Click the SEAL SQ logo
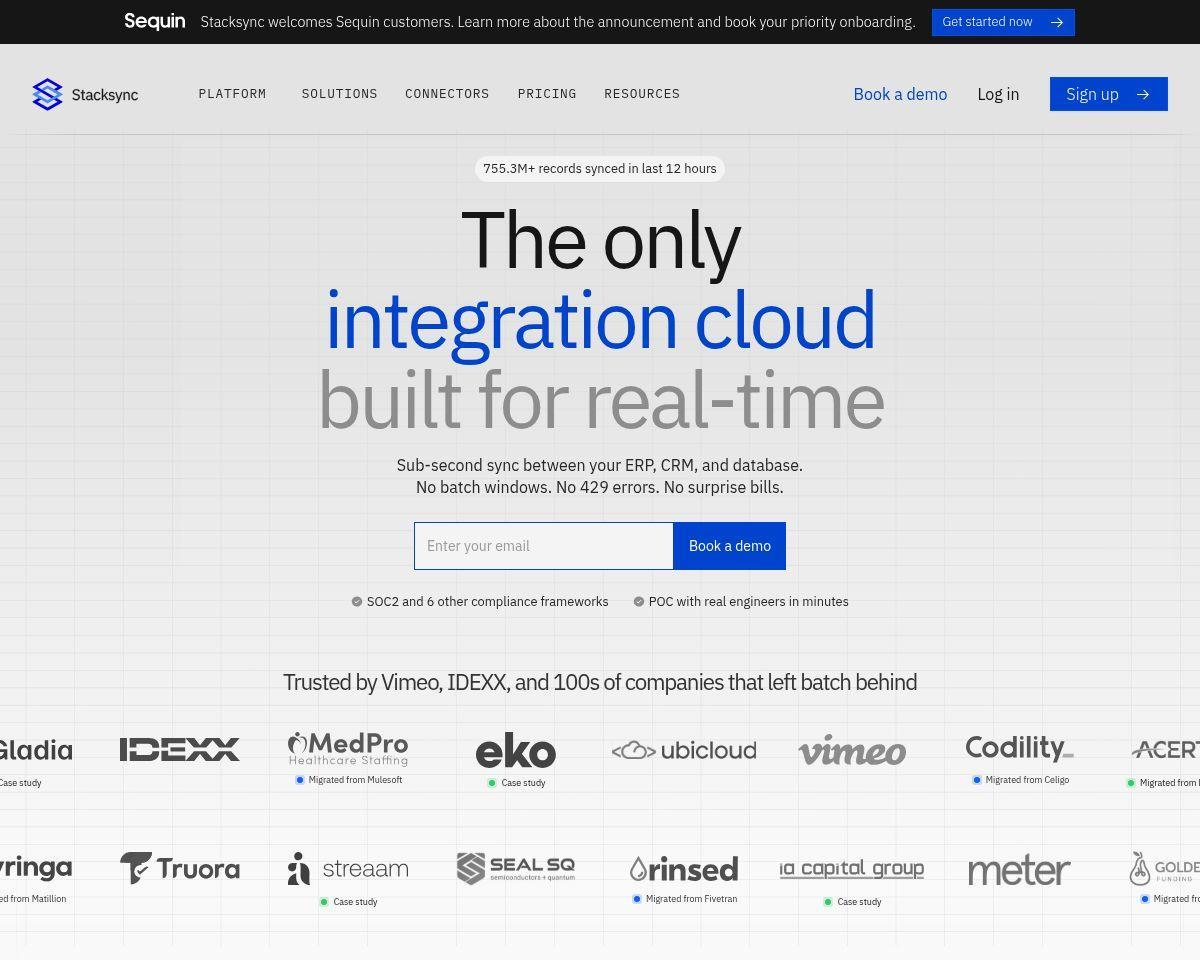 coord(516,868)
